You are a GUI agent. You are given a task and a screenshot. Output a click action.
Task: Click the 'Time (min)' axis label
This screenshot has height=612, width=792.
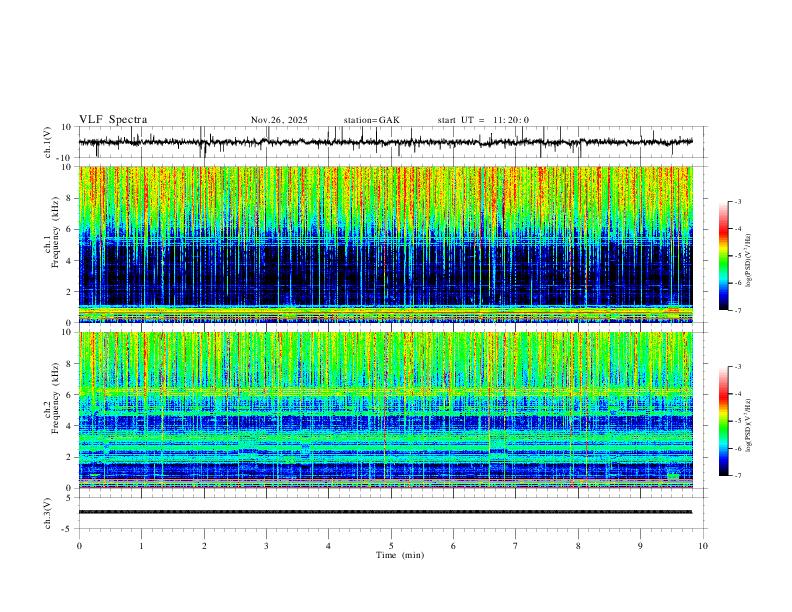(400, 555)
